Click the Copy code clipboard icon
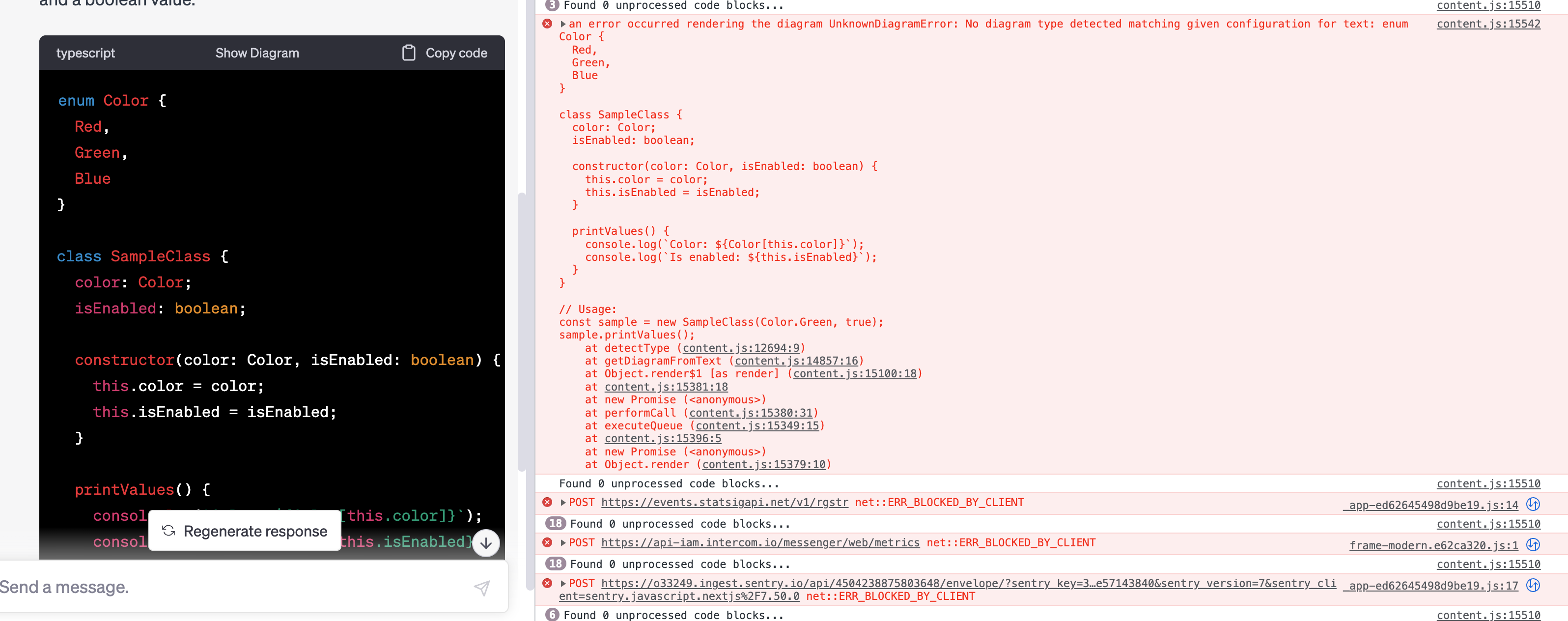This screenshot has width=1568, height=621. click(x=410, y=53)
